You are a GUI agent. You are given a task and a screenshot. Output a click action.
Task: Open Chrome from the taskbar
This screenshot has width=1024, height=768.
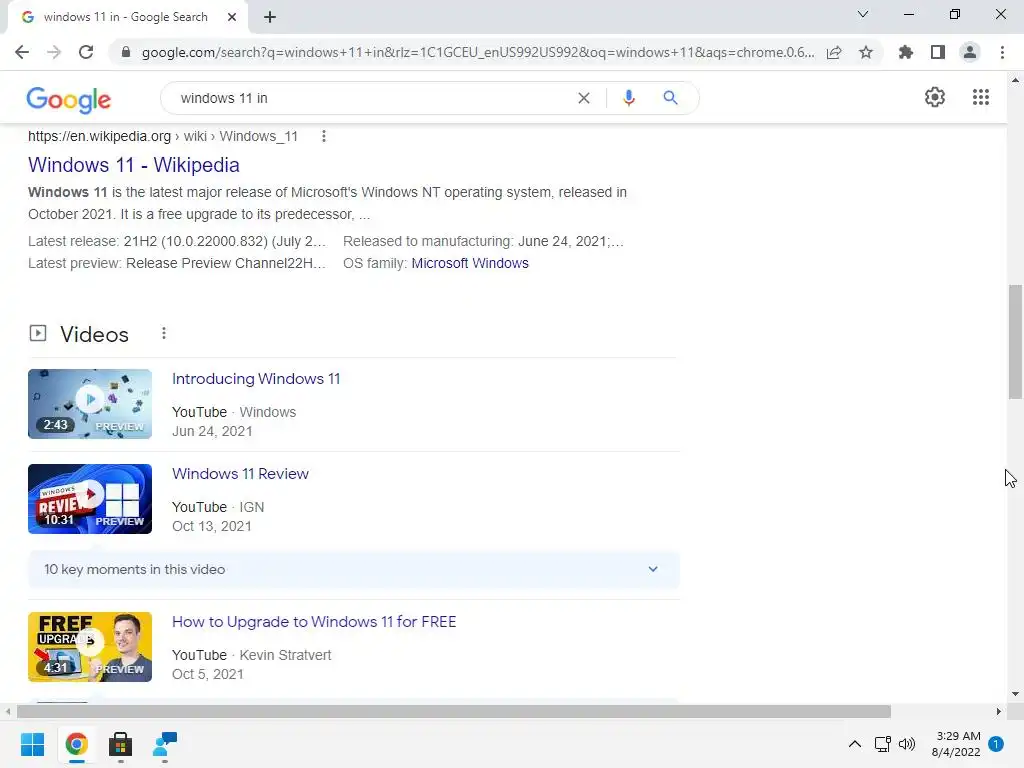(76, 744)
